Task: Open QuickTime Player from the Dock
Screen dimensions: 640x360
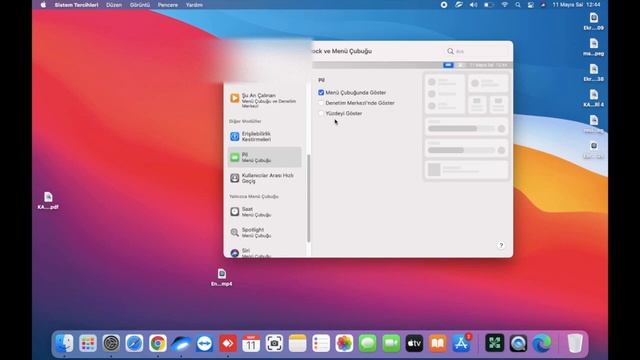Action: point(518,343)
